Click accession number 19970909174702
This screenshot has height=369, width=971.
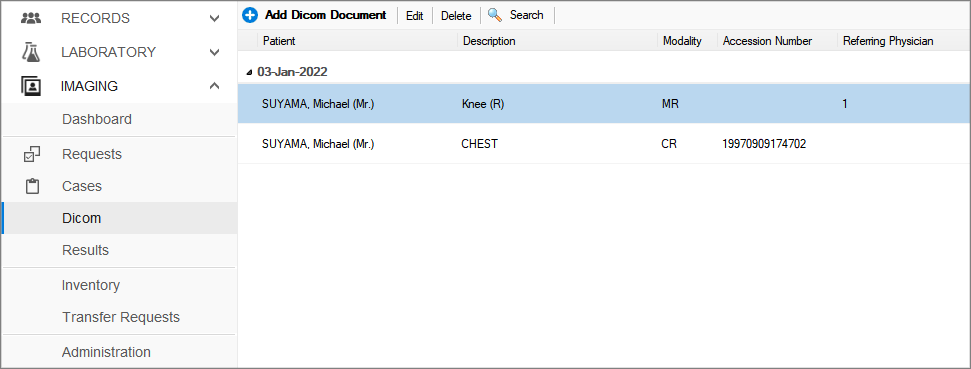[x=764, y=144]
